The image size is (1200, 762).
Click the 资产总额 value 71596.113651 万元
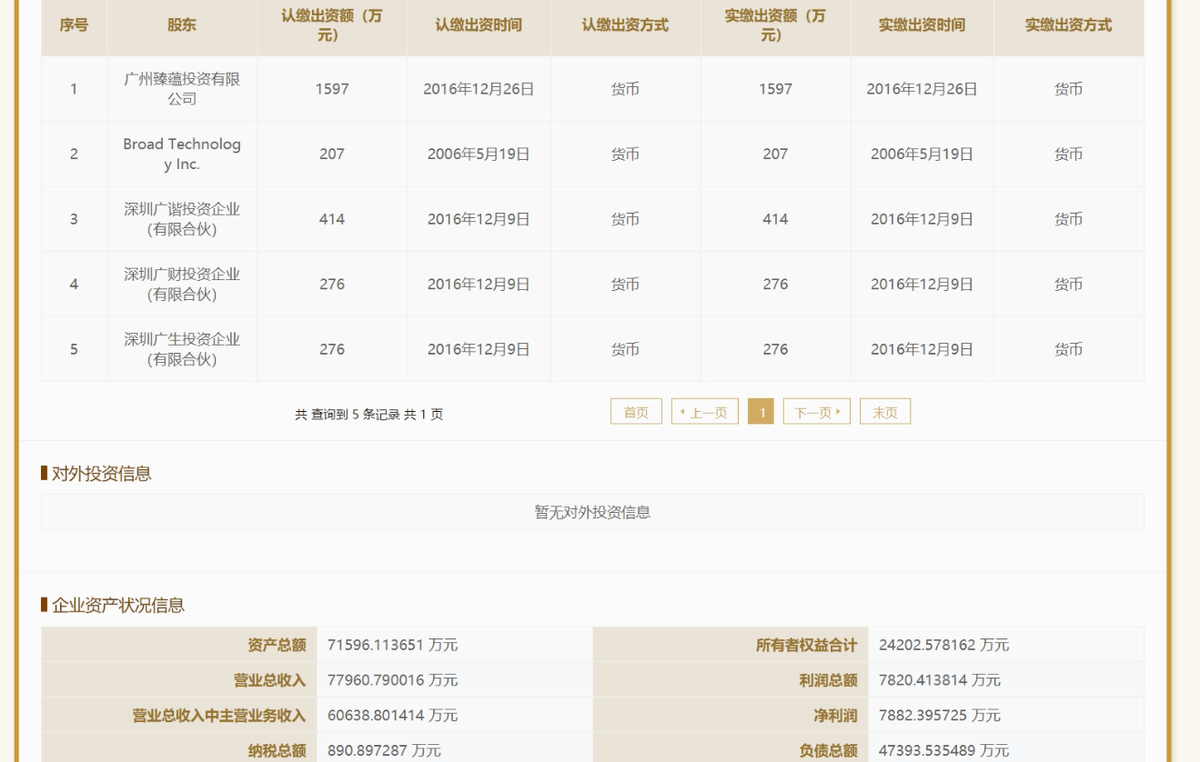click(x=392, y=645)
